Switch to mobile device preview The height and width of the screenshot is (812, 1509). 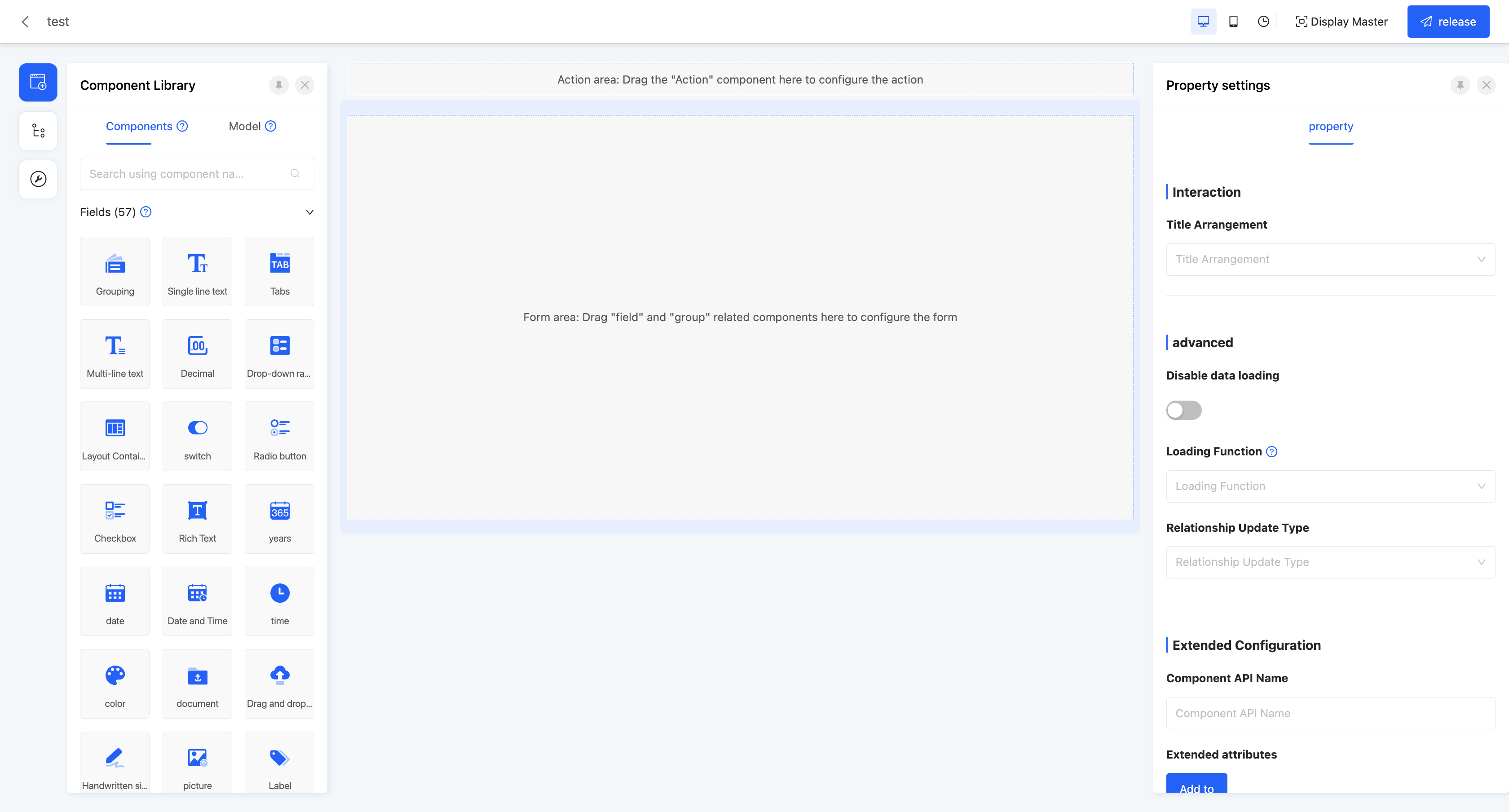click(x=1232, y=22)
